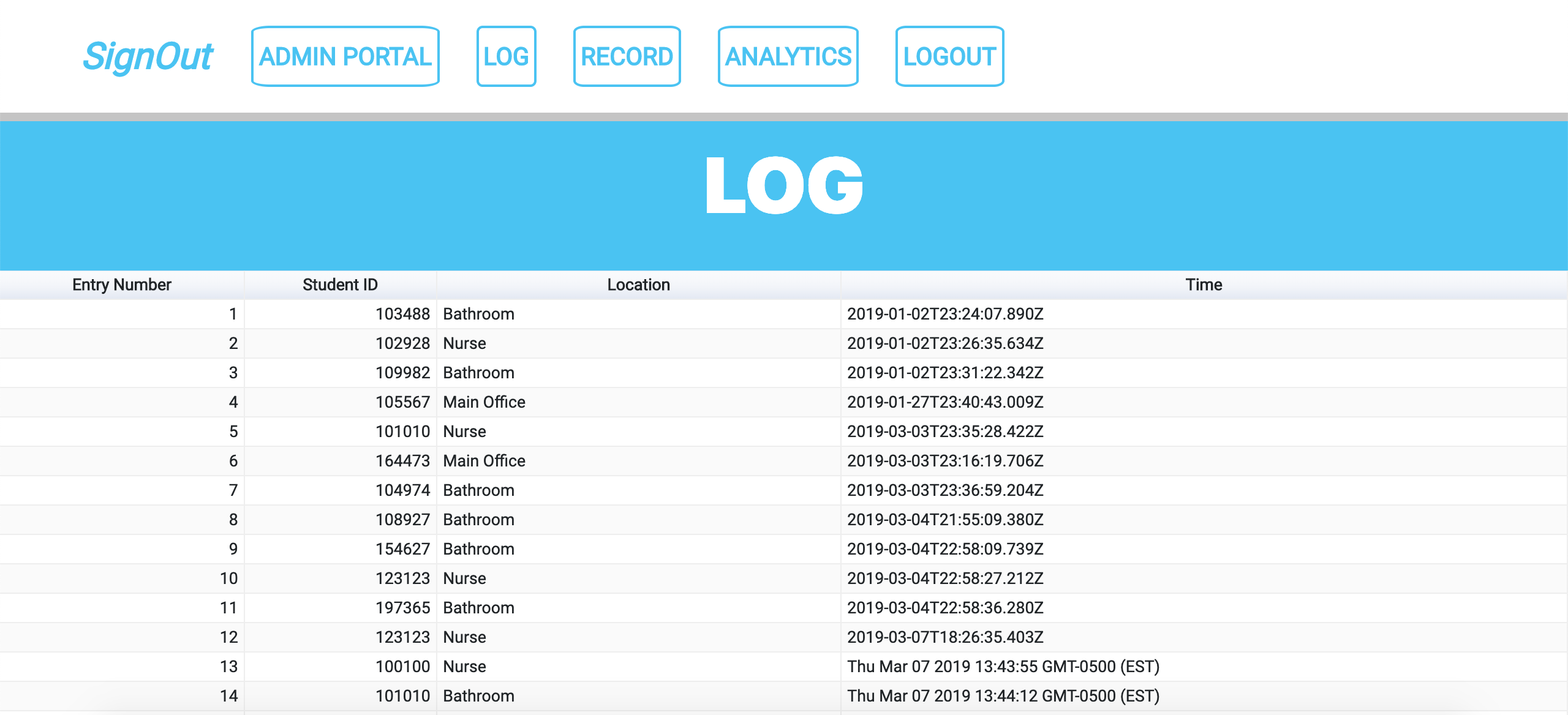
Task: Select student ID 197365 cell
Action: click(x=402, y=608)
